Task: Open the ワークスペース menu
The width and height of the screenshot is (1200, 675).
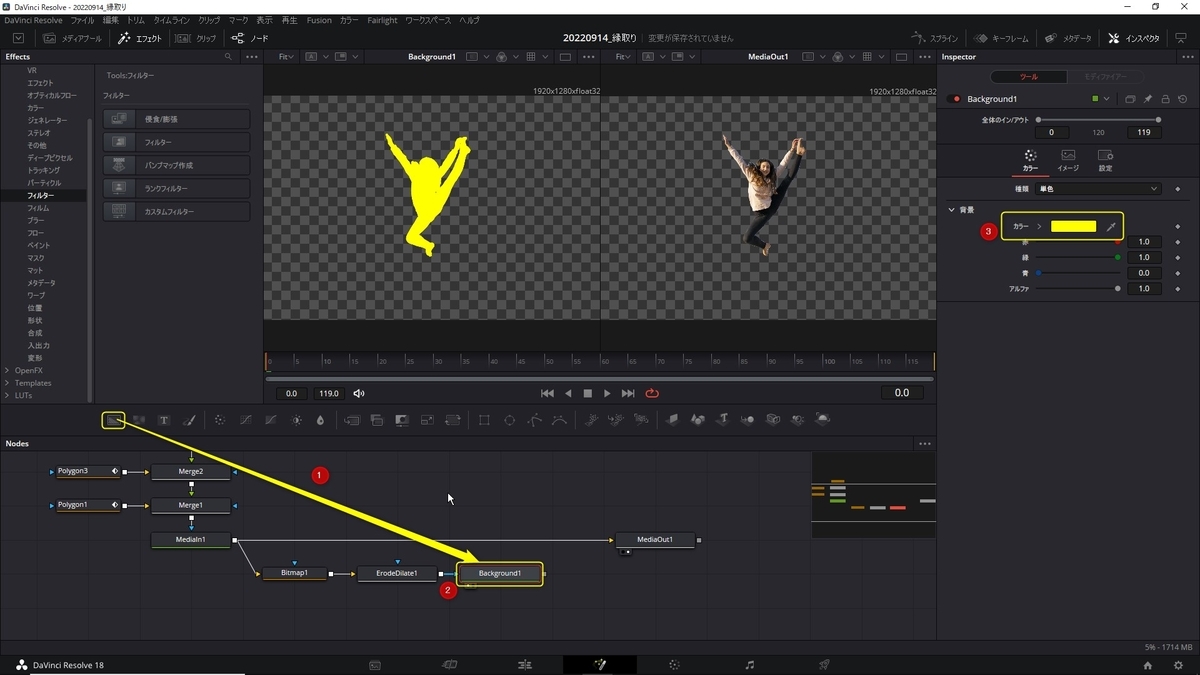Action: coord(428,20)
